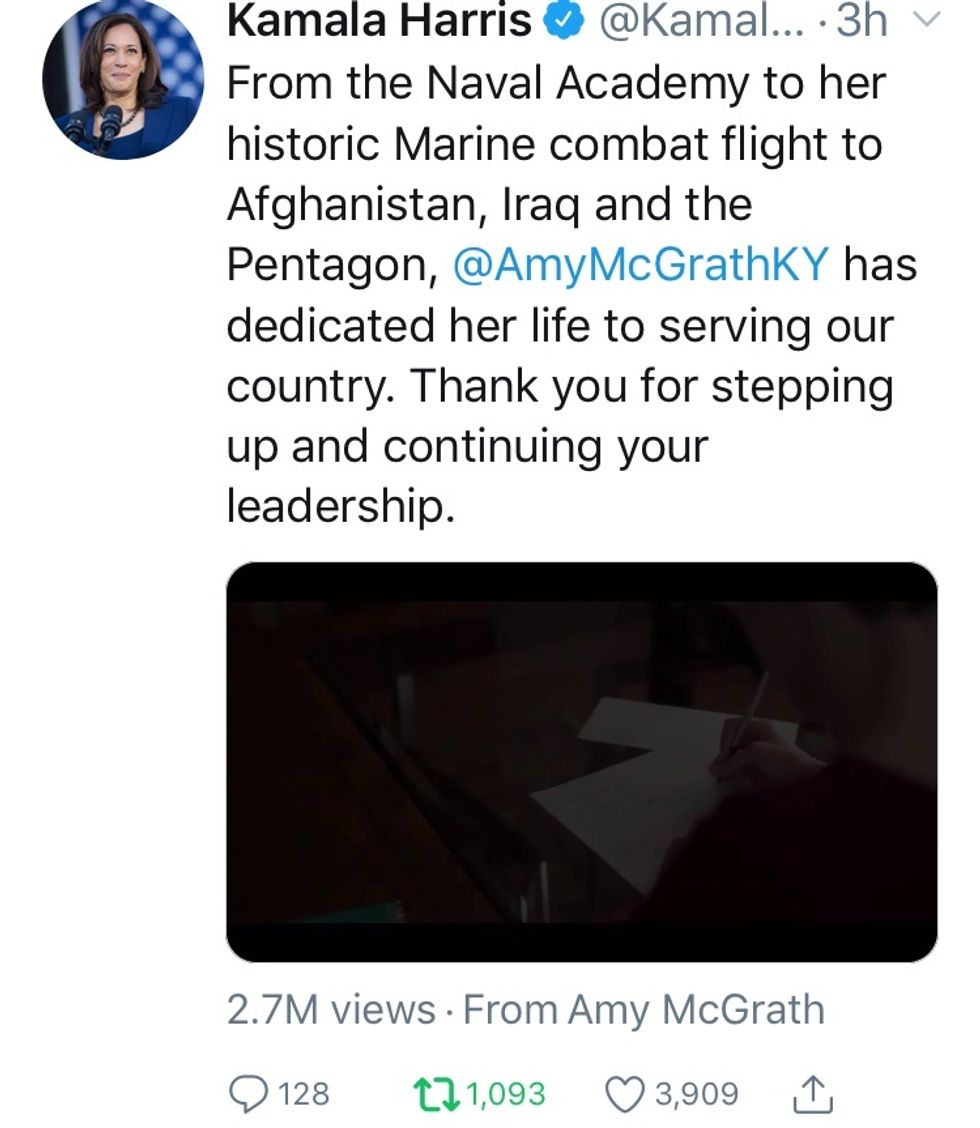Click the 128 replies count

click(304, 1093)
